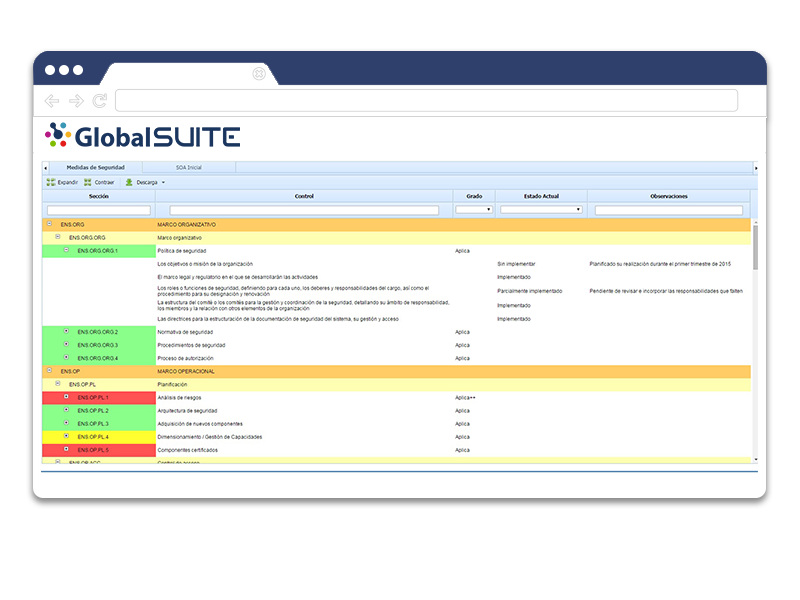The image size is (800, 600).
Task: Open the Grado filter dropdown
Action: click(488, 210)
